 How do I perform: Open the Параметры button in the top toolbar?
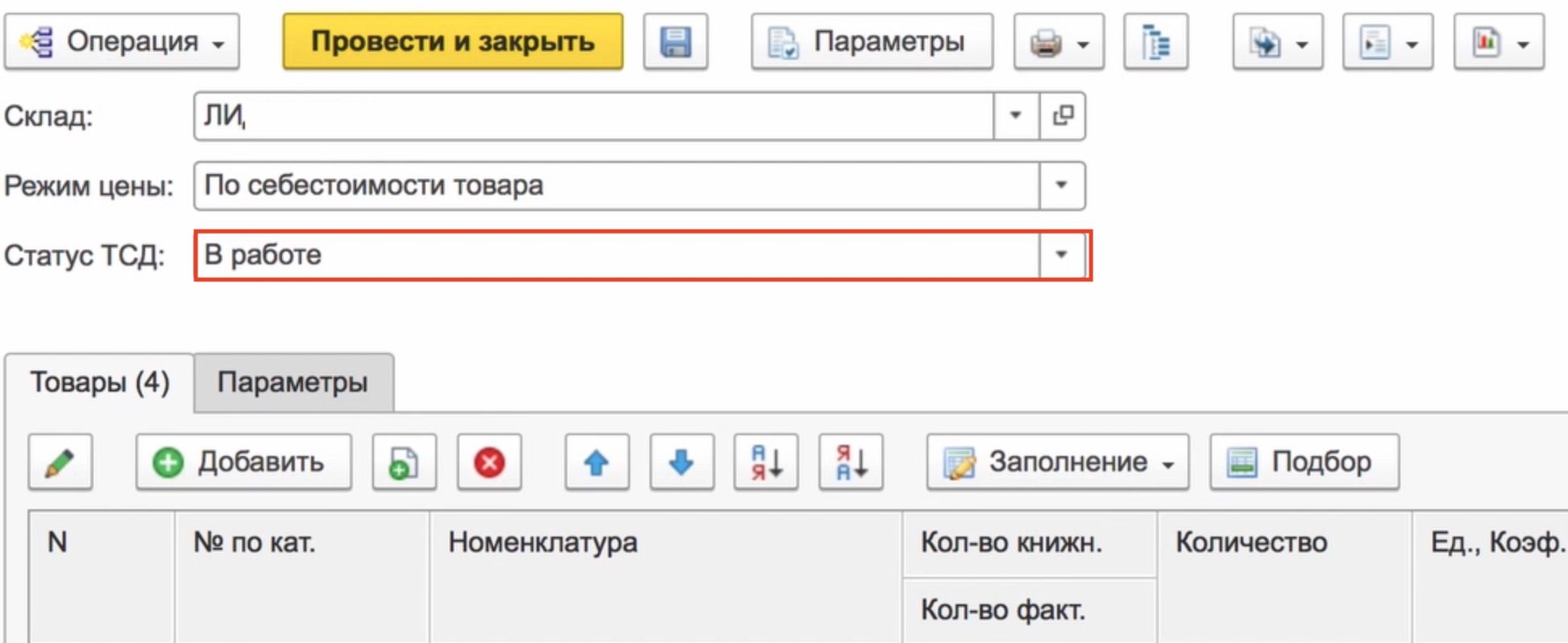(872, 41)
